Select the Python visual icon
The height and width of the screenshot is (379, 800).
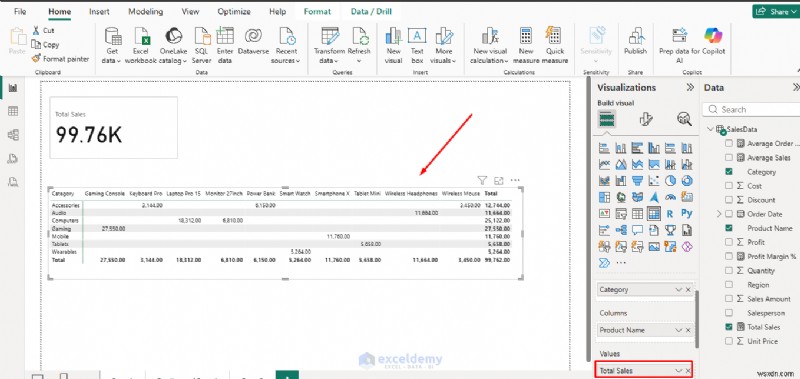687,213
